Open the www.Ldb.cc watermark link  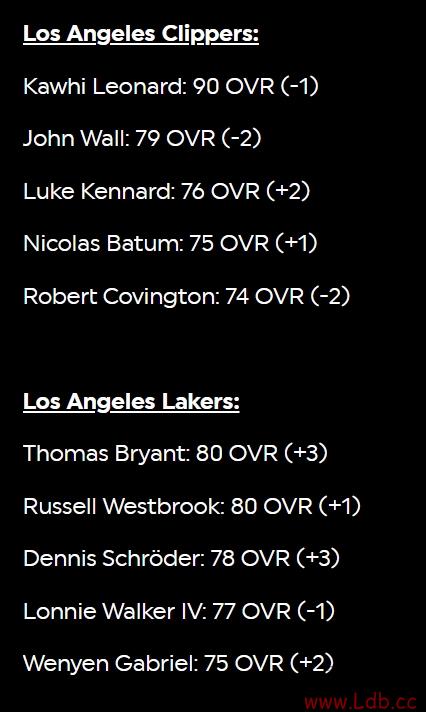[361, 702]
